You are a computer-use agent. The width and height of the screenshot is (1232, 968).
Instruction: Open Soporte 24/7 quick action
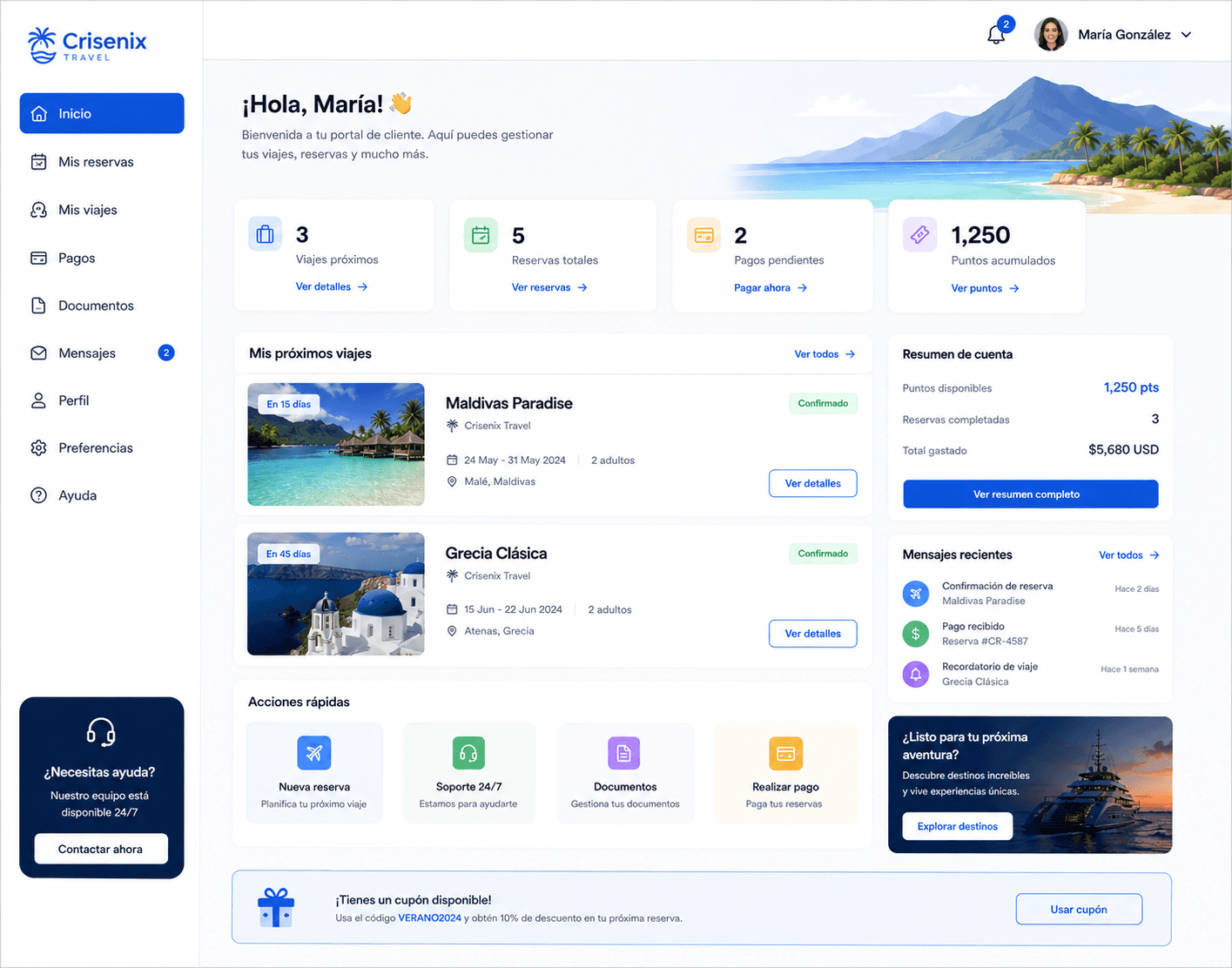coord(468,773)
